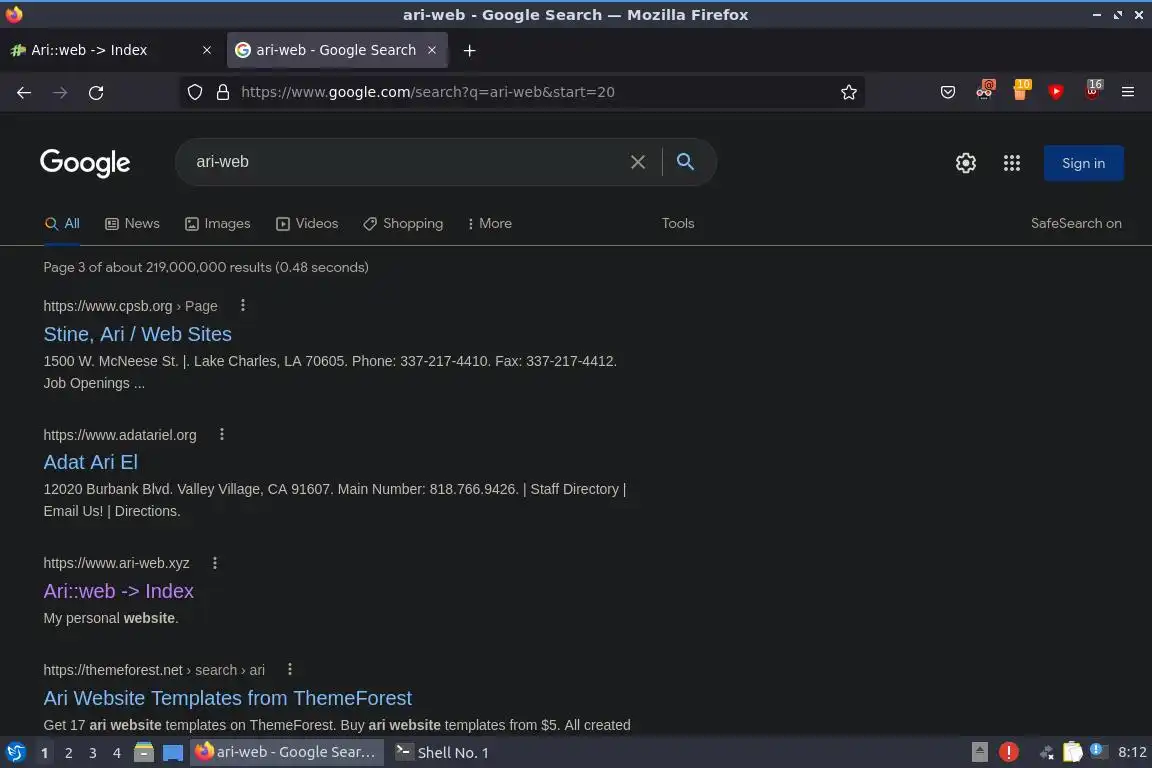Save page to Pocket icon
Image resolution: width=1152 pixels, height=768 pixels.
(x=948, y=92)
